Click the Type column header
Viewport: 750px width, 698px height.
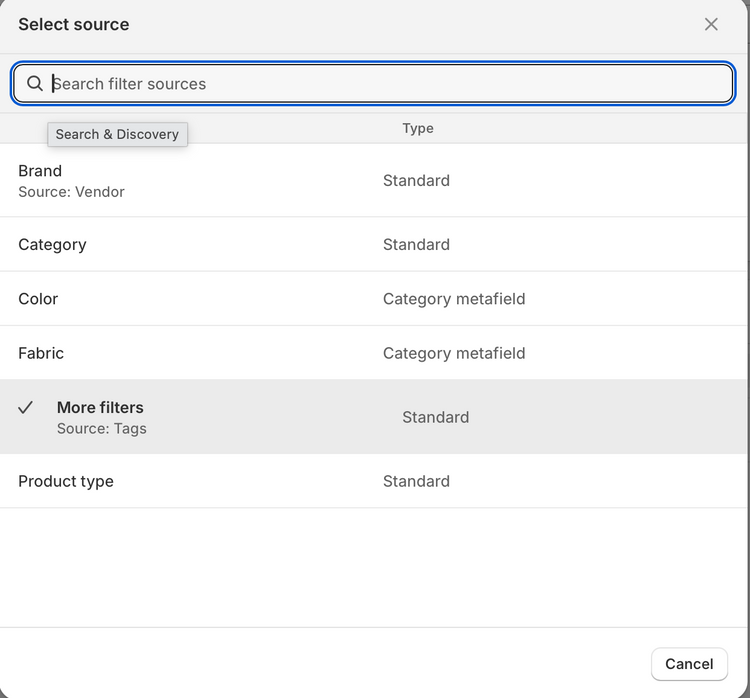[x=418, y=128]
